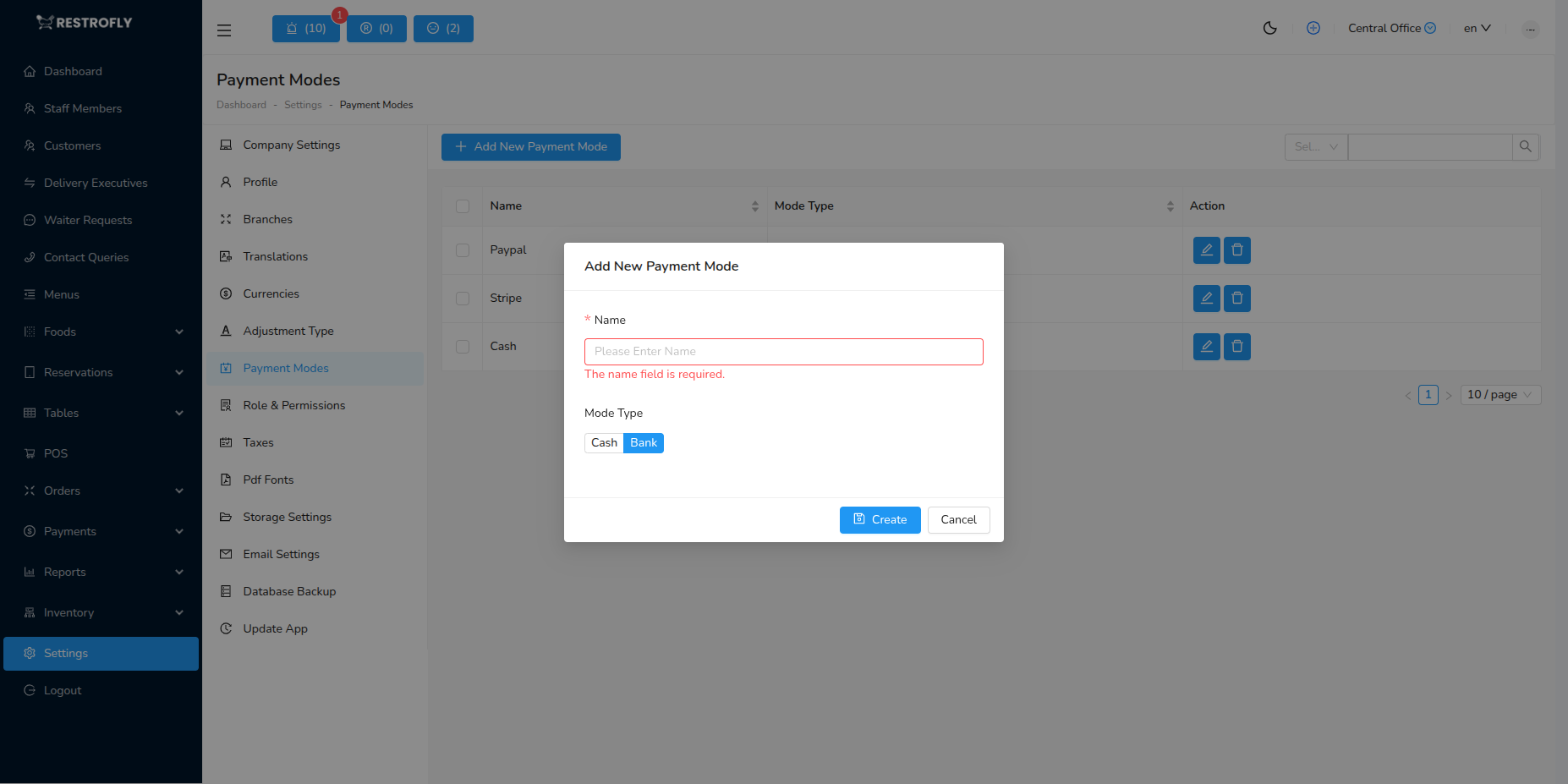
Task: Tick the select-all checkbox in the table header
Action: (x=463, y=206)
